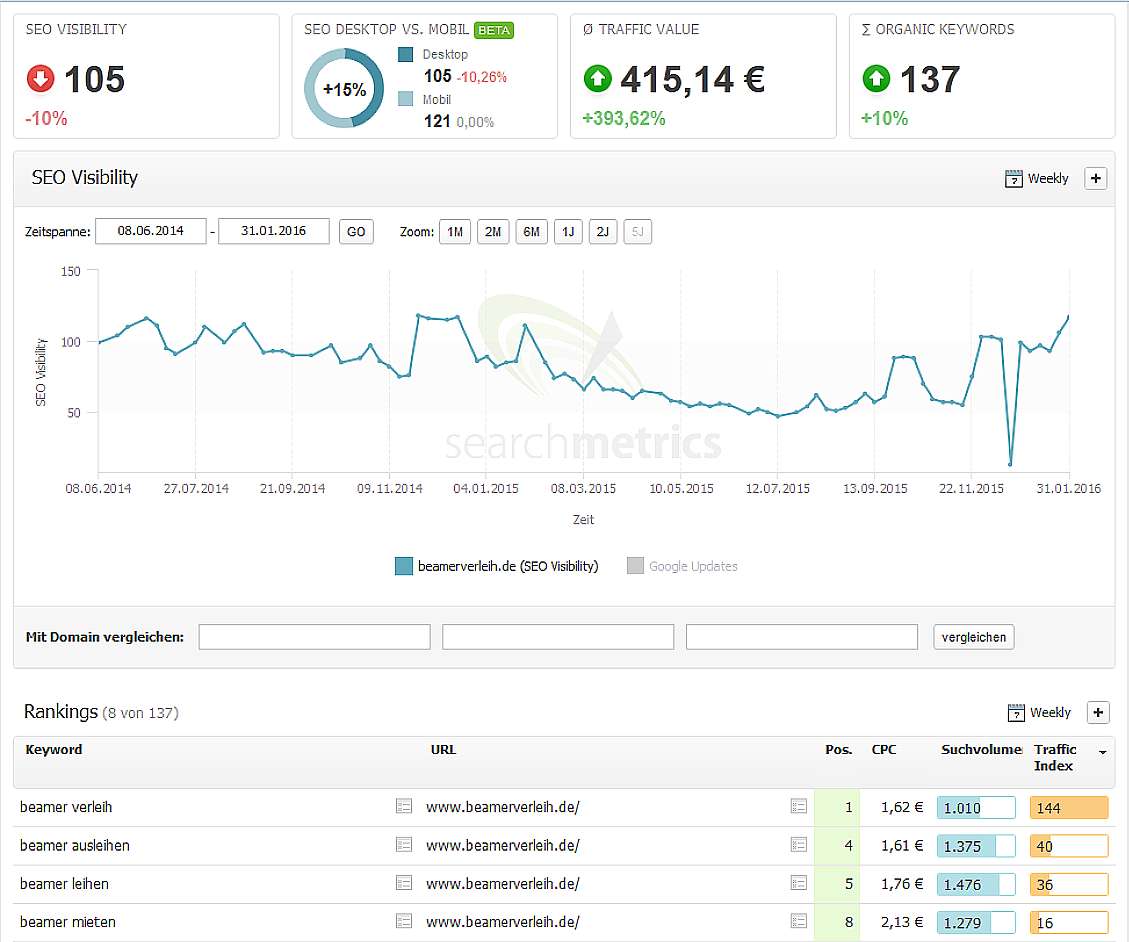Click the GO button for the date range

356,232
